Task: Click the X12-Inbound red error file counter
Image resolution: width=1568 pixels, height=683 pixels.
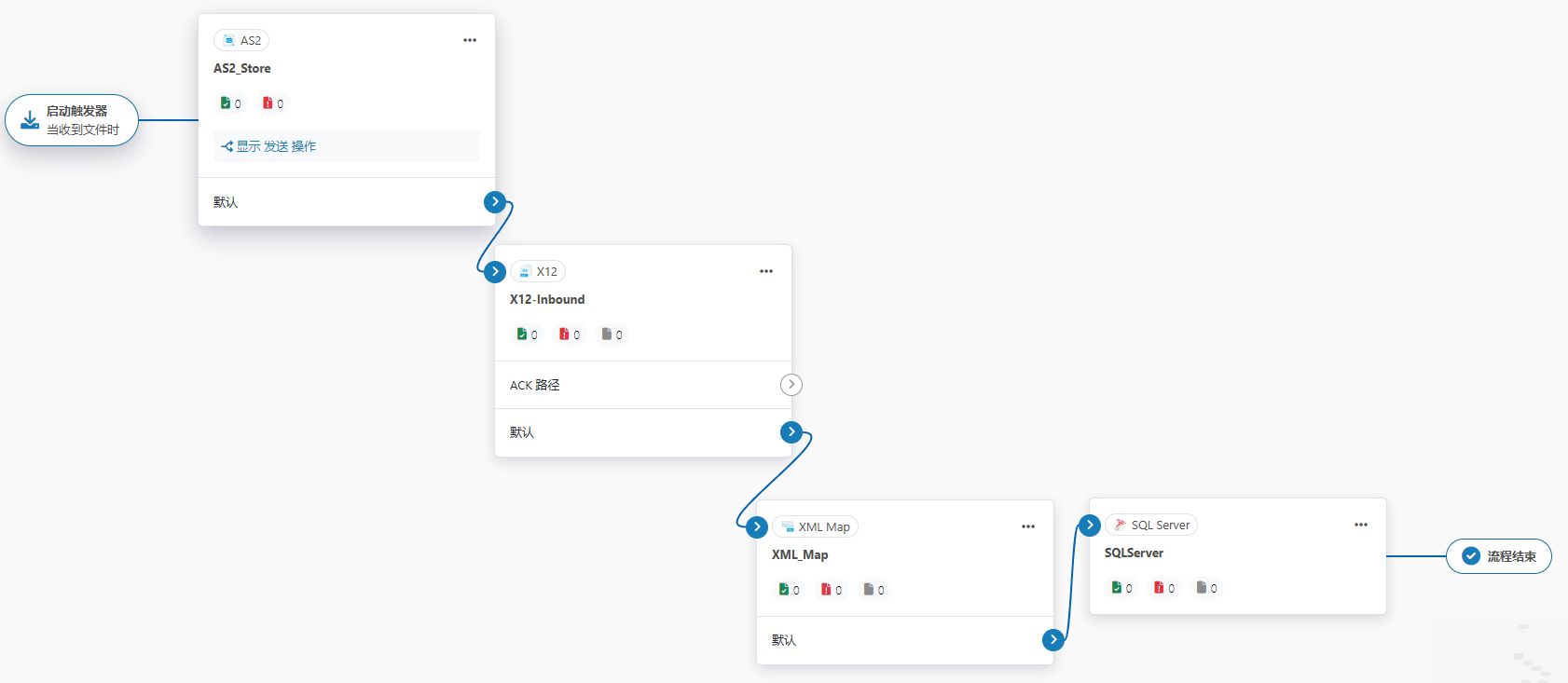Action: (569, 335)
